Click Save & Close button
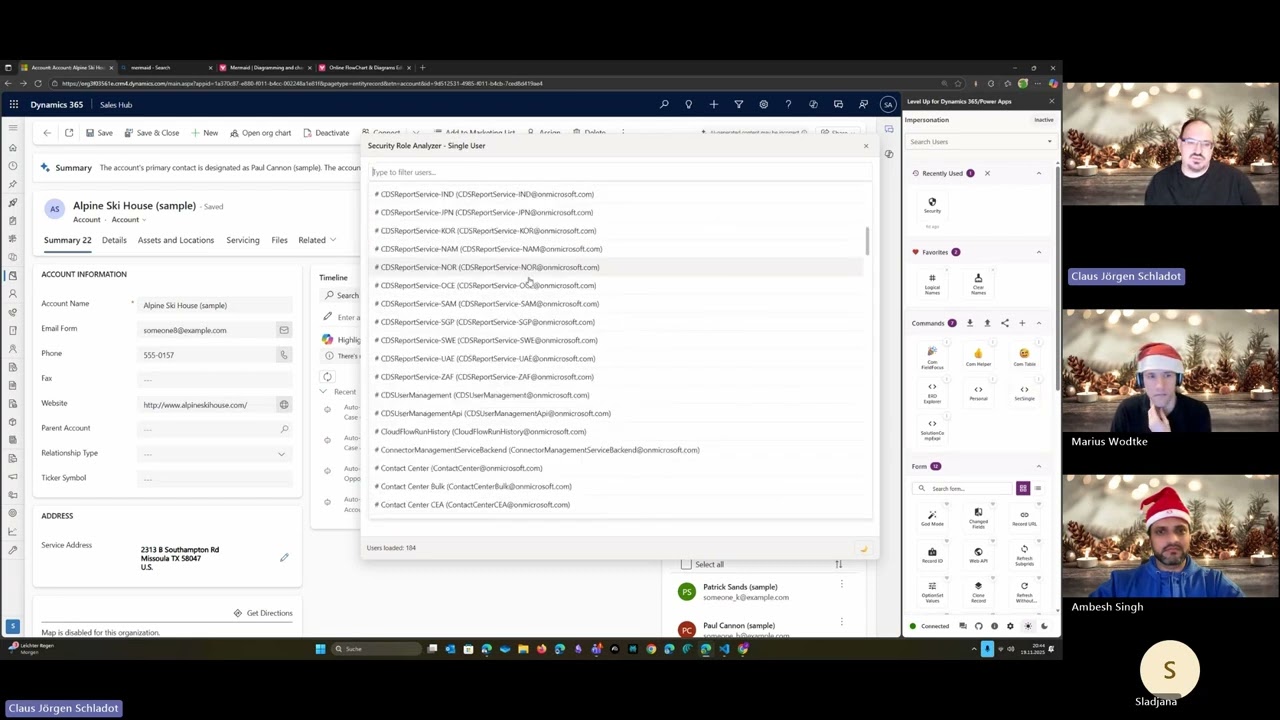 click(150, 133)
